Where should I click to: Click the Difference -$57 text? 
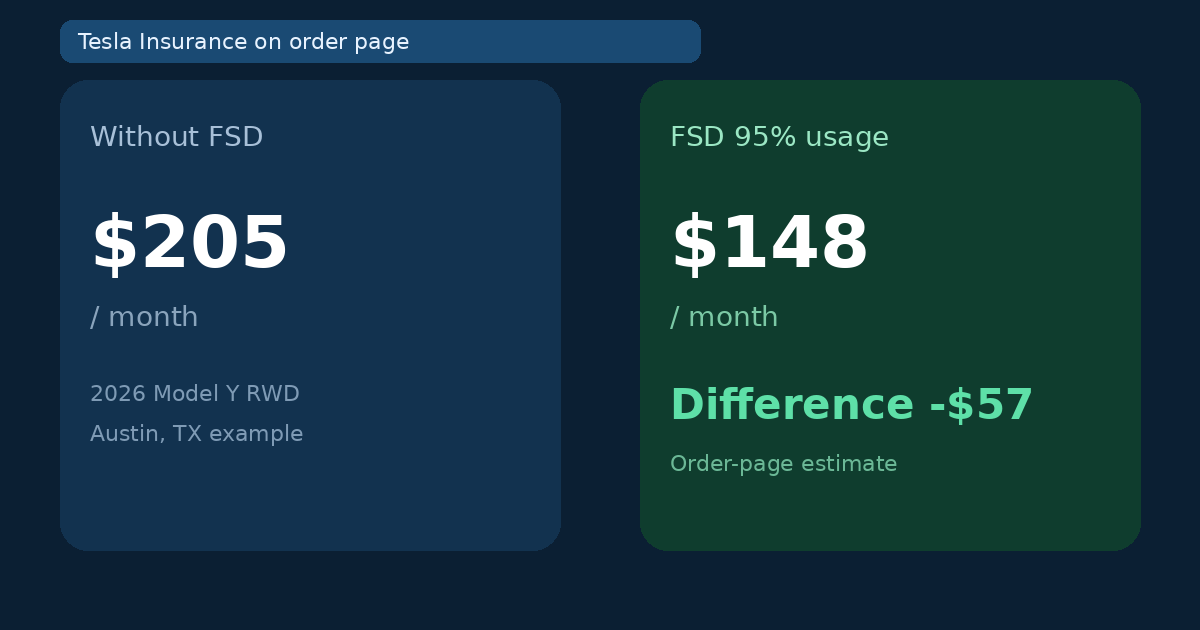(851, 406)
